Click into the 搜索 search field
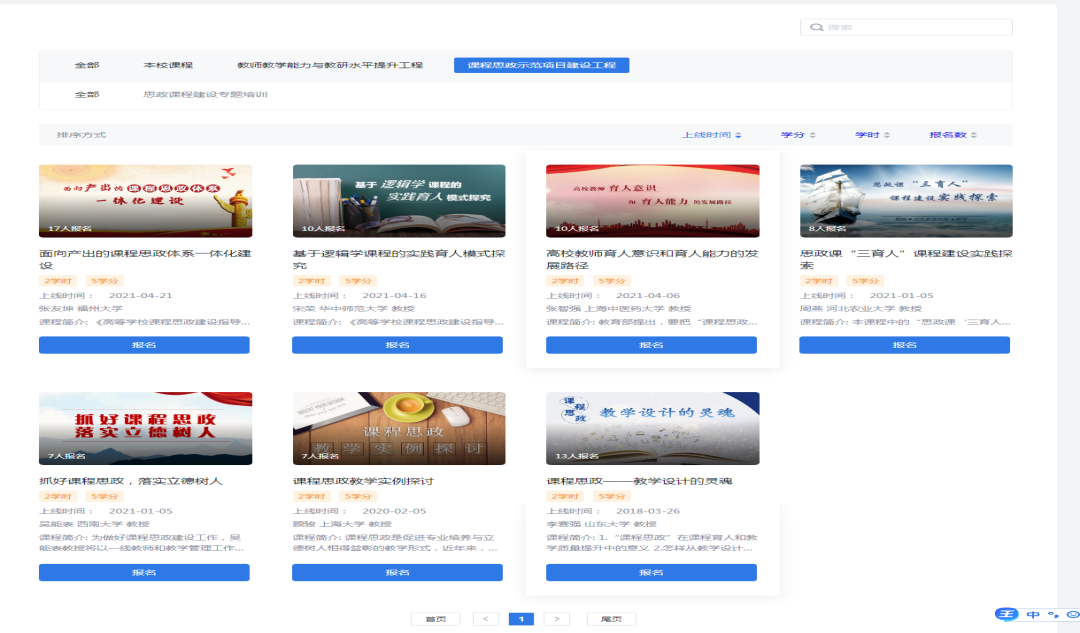The width and height of the screenshot is (1080, 633). pyautogui.click(x=915, y=27)
